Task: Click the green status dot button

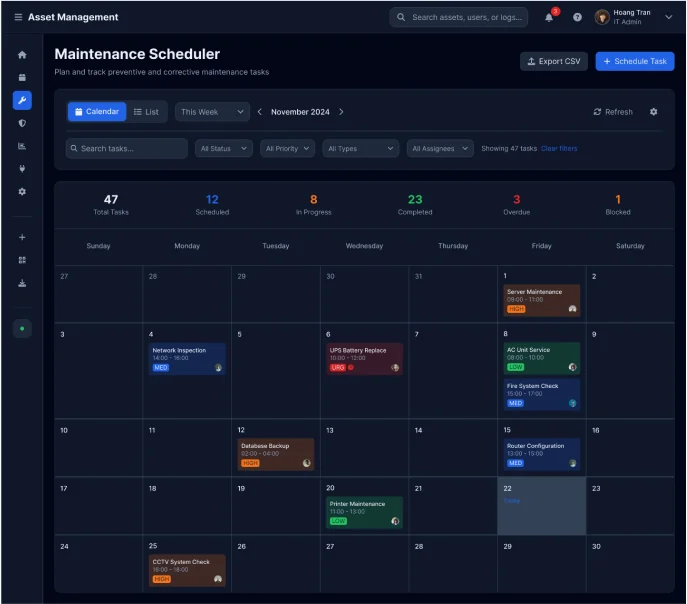Action: coord(22,328)
